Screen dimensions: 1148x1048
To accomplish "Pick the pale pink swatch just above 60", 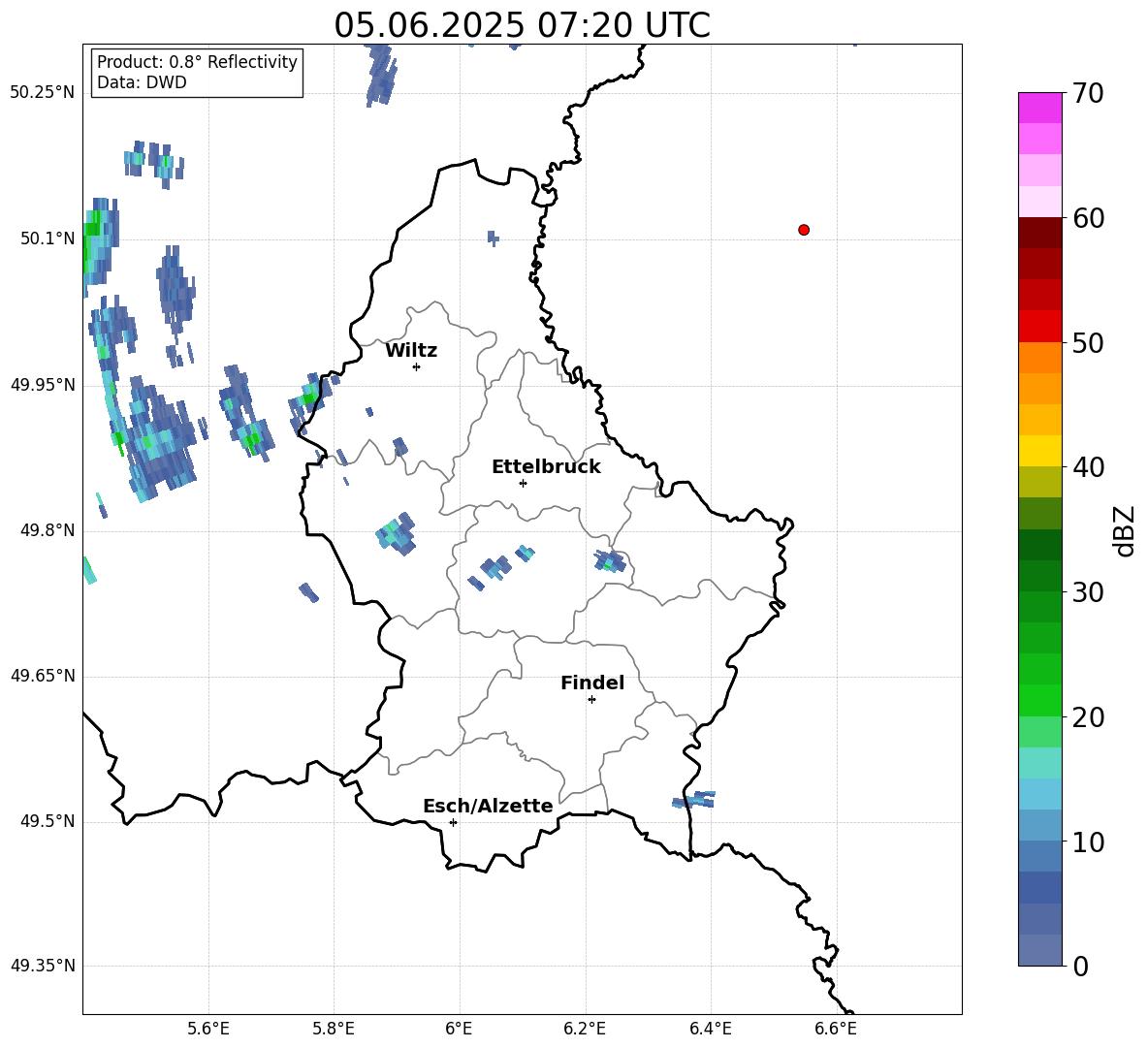I will [x=1039, y=202].
